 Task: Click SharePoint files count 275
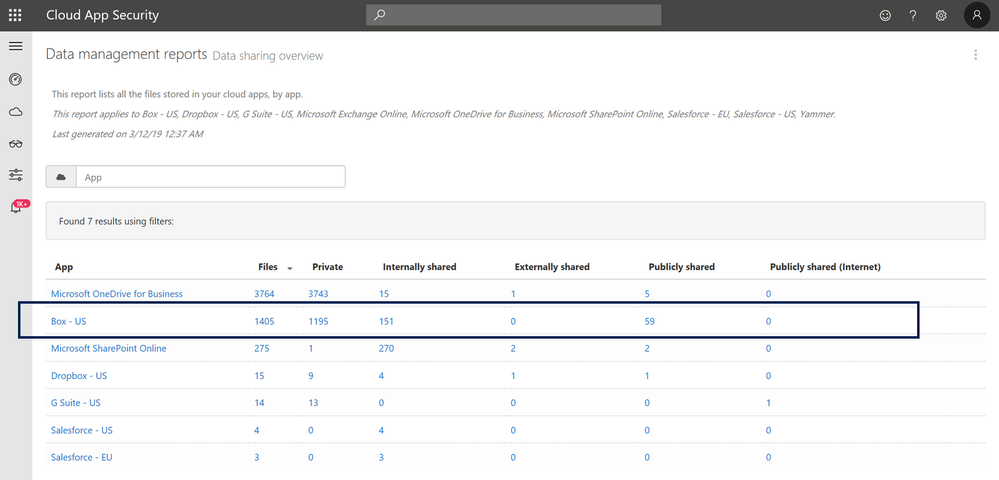point(262,349)
